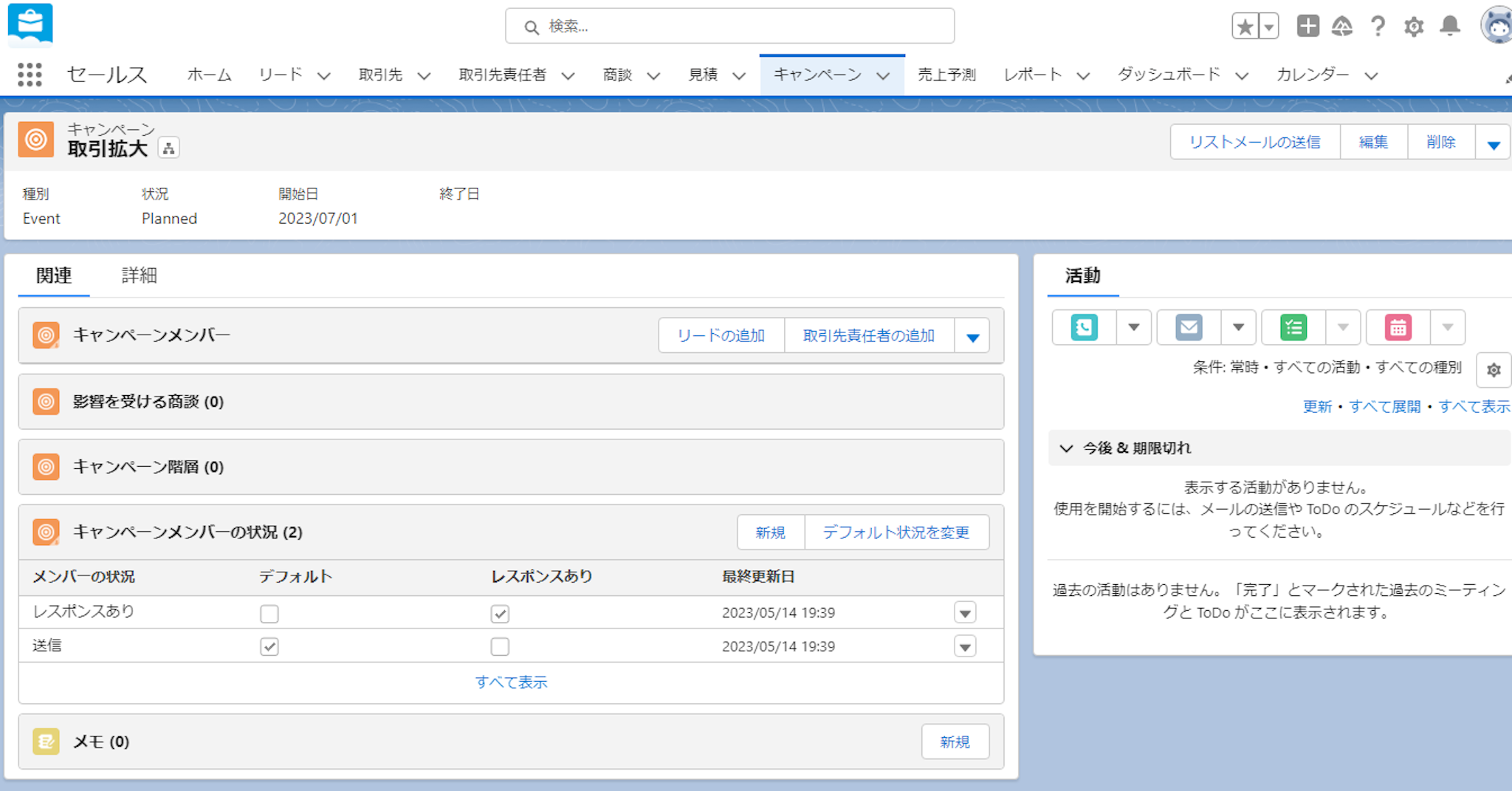The image size is (1512, 791).
Task: Collapse the 今後 & 期限切れ section
Action: (x=1066, y=448)
